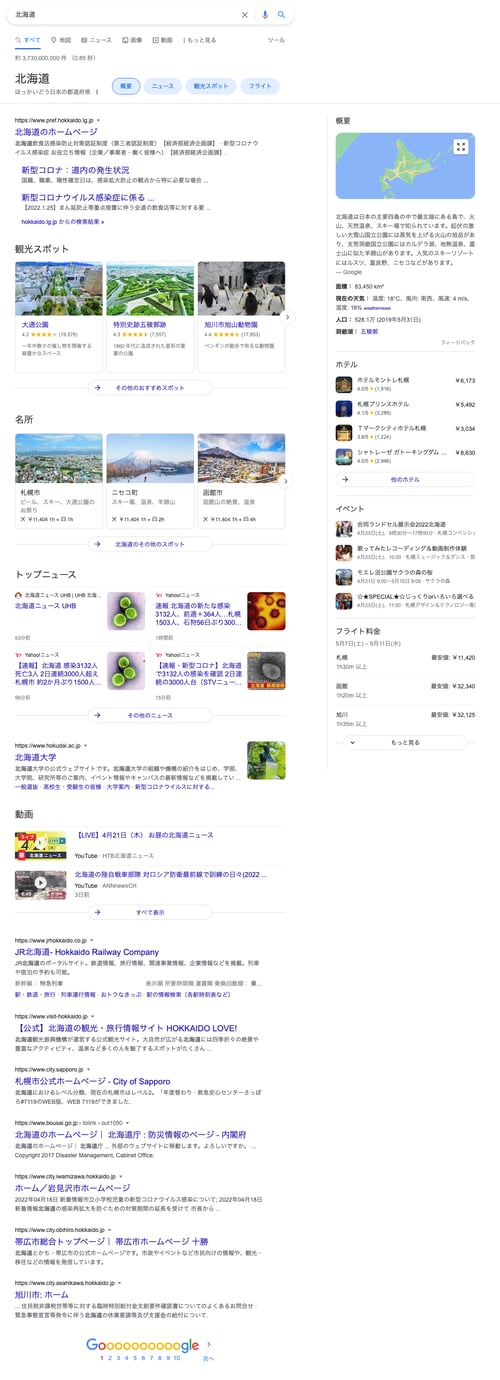Image resolution: width=500 pixels, height=1380 pixels.
Task: Click すべて表示 under the videos section
Action: [150, 912]
